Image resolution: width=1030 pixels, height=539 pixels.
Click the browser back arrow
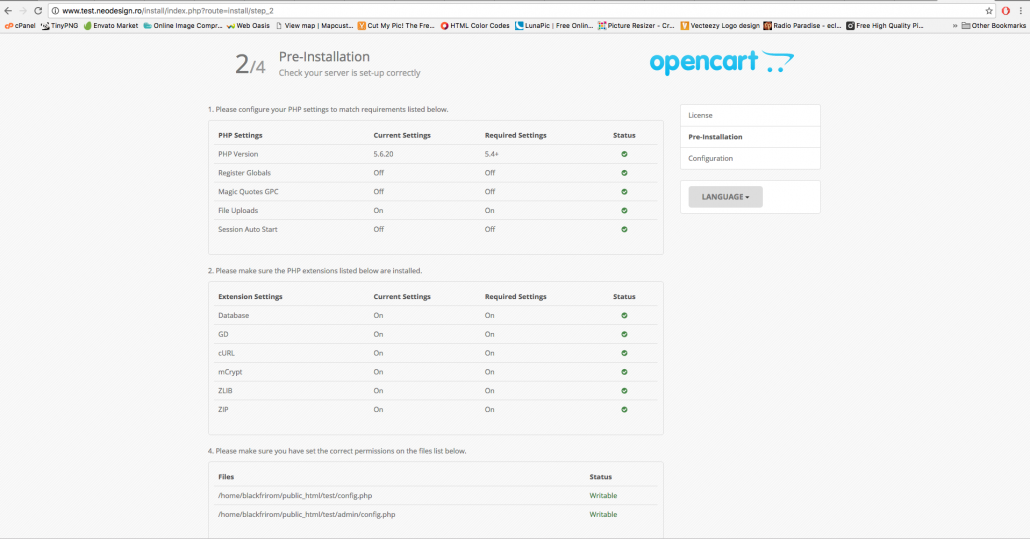pyautogui.click(x=8, y=11)
